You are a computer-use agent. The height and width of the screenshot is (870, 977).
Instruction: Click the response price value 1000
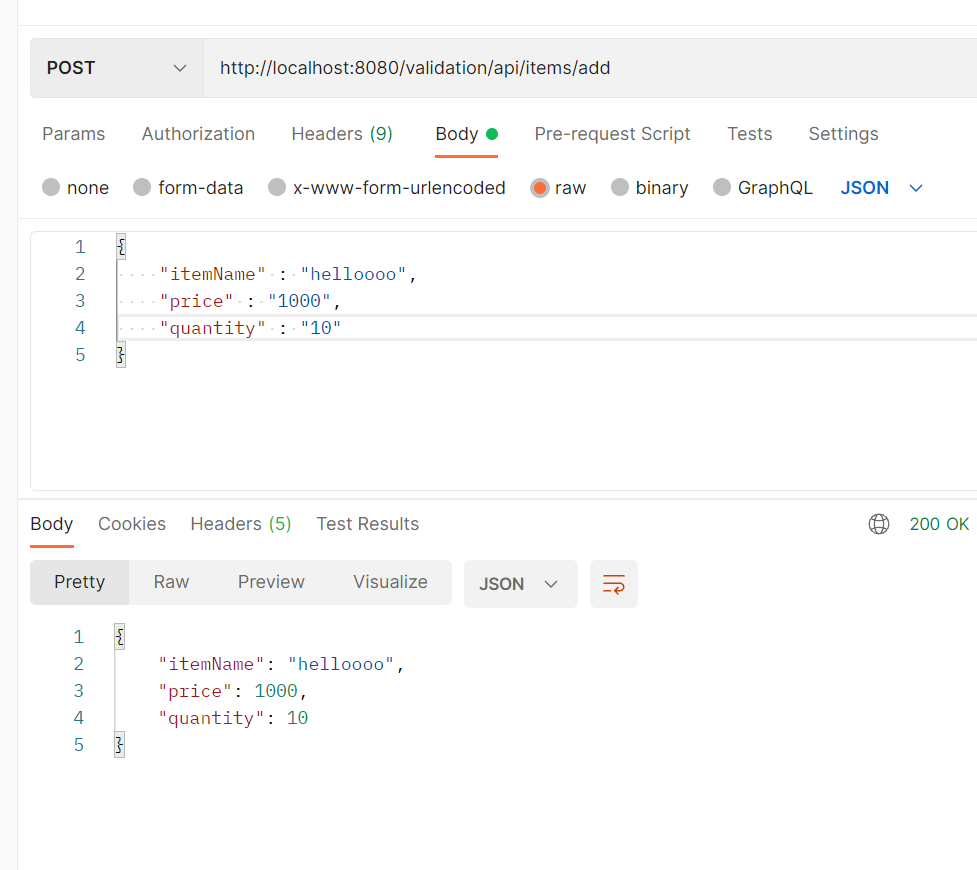point(276,691)
